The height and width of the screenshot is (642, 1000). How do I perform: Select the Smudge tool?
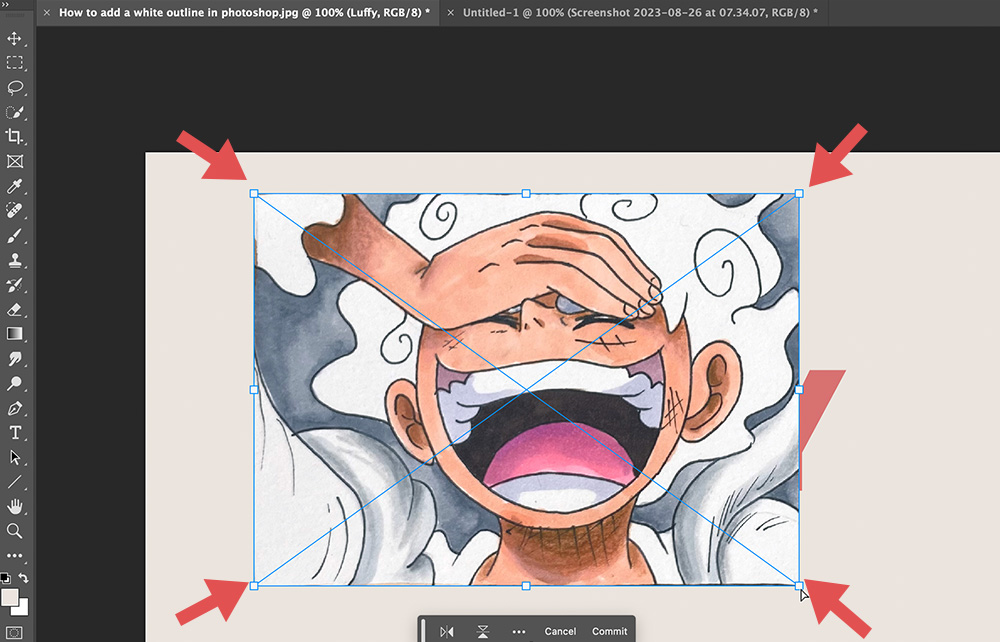14,359
